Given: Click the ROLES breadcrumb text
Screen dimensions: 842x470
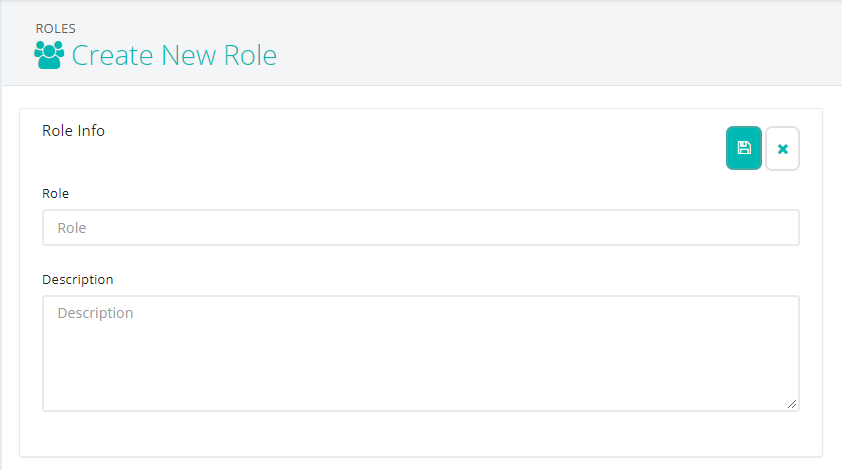Looking at the screenshot, I should pyautogui.click(x=55, y=28).
